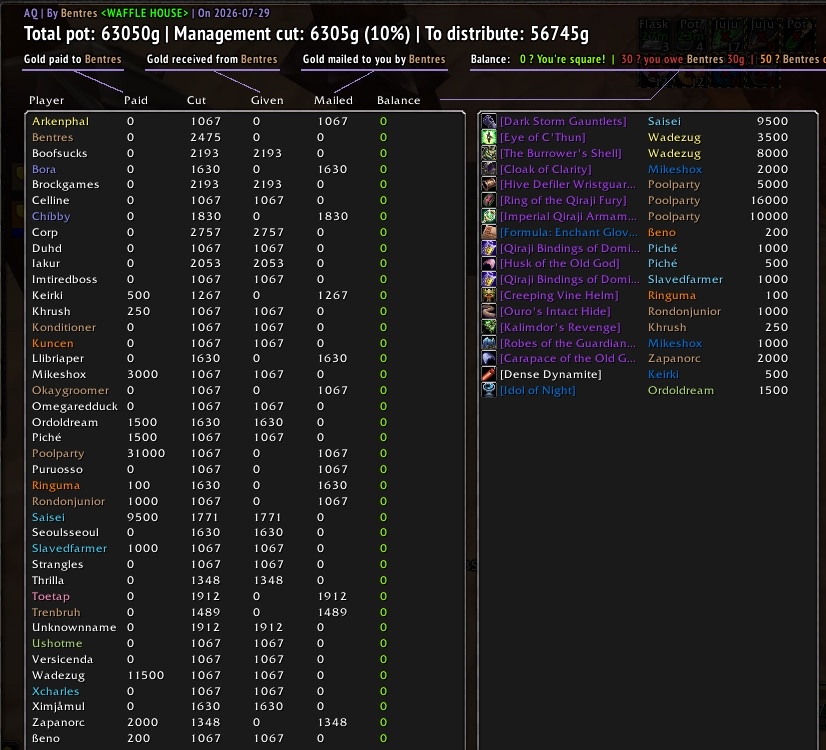The height and width of the screenshot is (750, 826).
Task: Click the [Cloak of Clarity] item link
Action: (x=546, y=169)
